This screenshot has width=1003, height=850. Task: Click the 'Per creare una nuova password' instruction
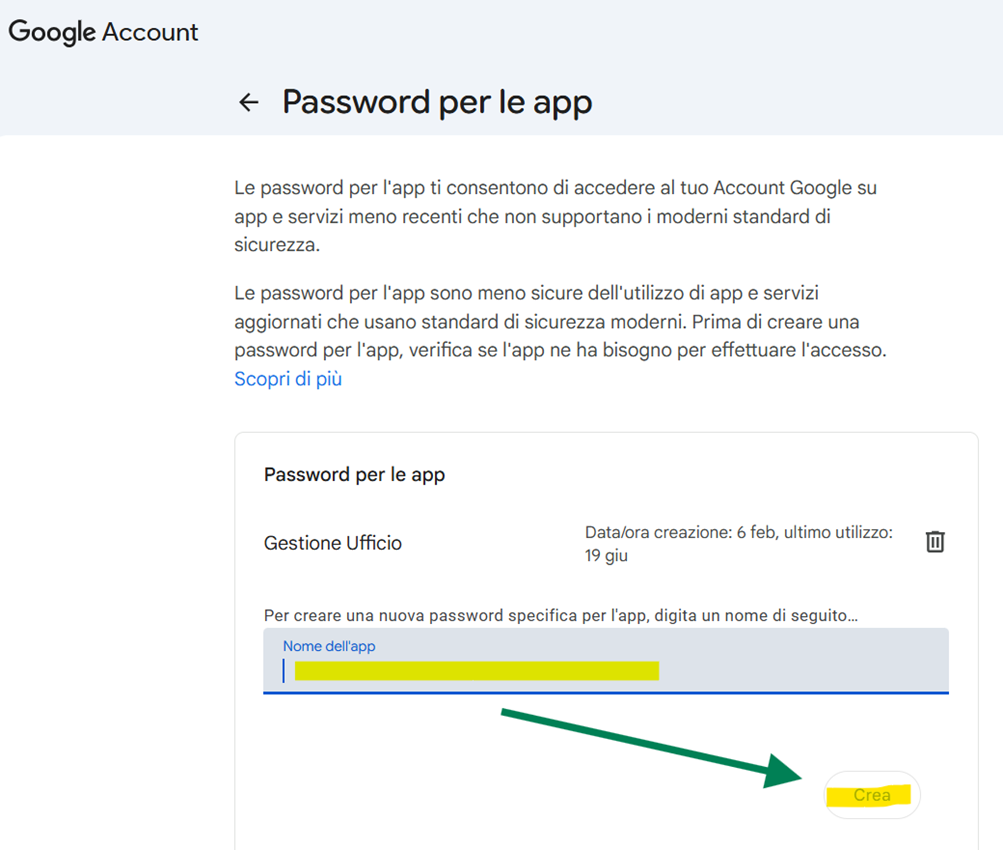(560, 615)
